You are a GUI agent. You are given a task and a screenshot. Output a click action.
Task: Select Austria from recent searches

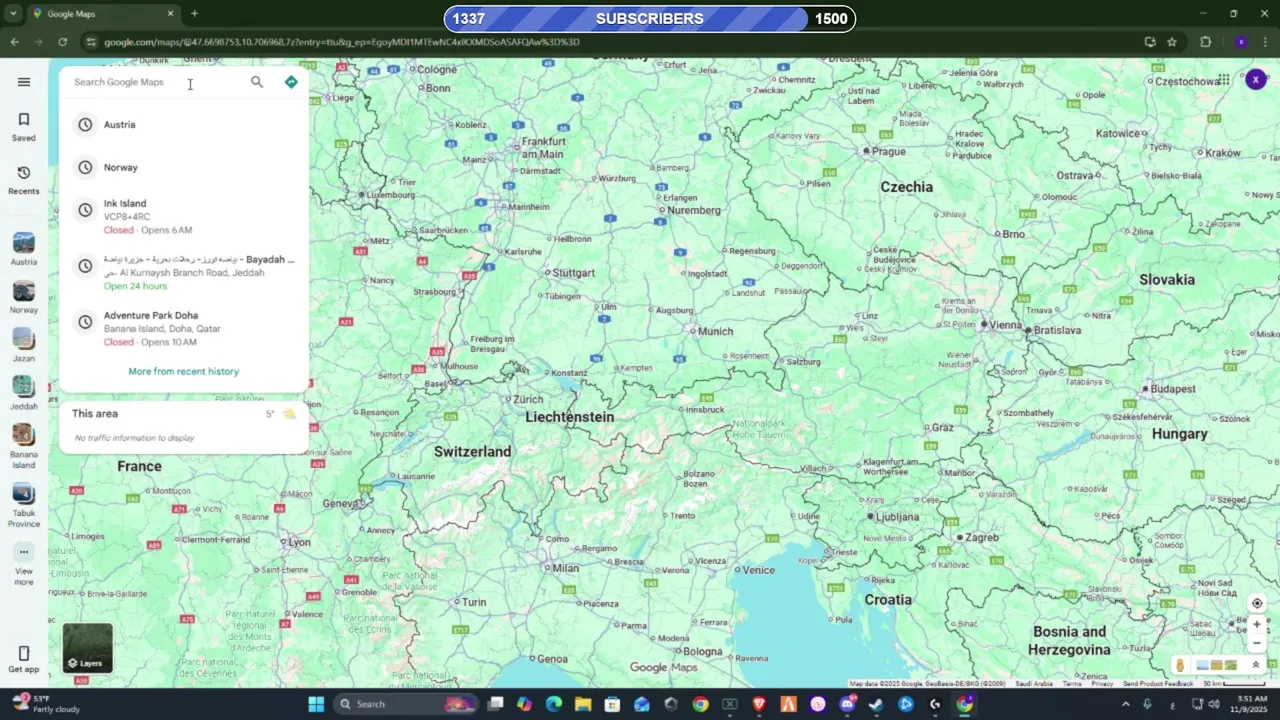pyautogui.click(x=184, y=125)
